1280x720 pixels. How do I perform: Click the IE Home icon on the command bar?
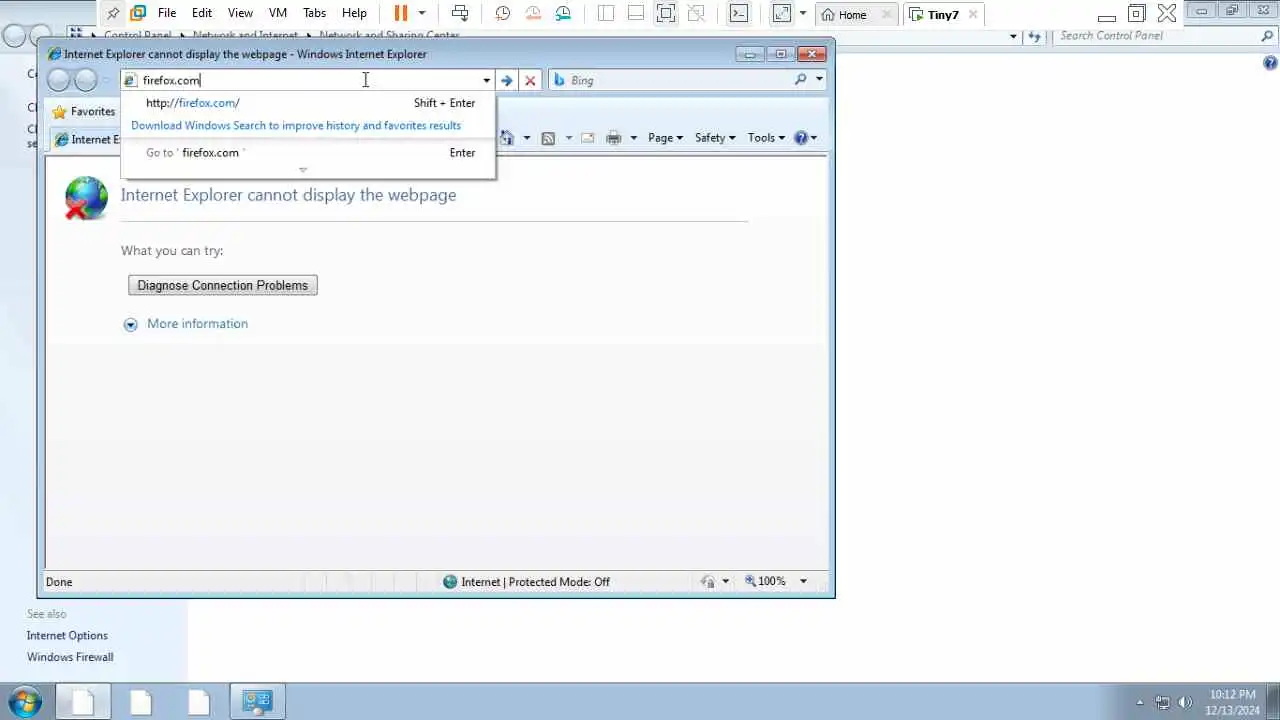click(507, 138)
